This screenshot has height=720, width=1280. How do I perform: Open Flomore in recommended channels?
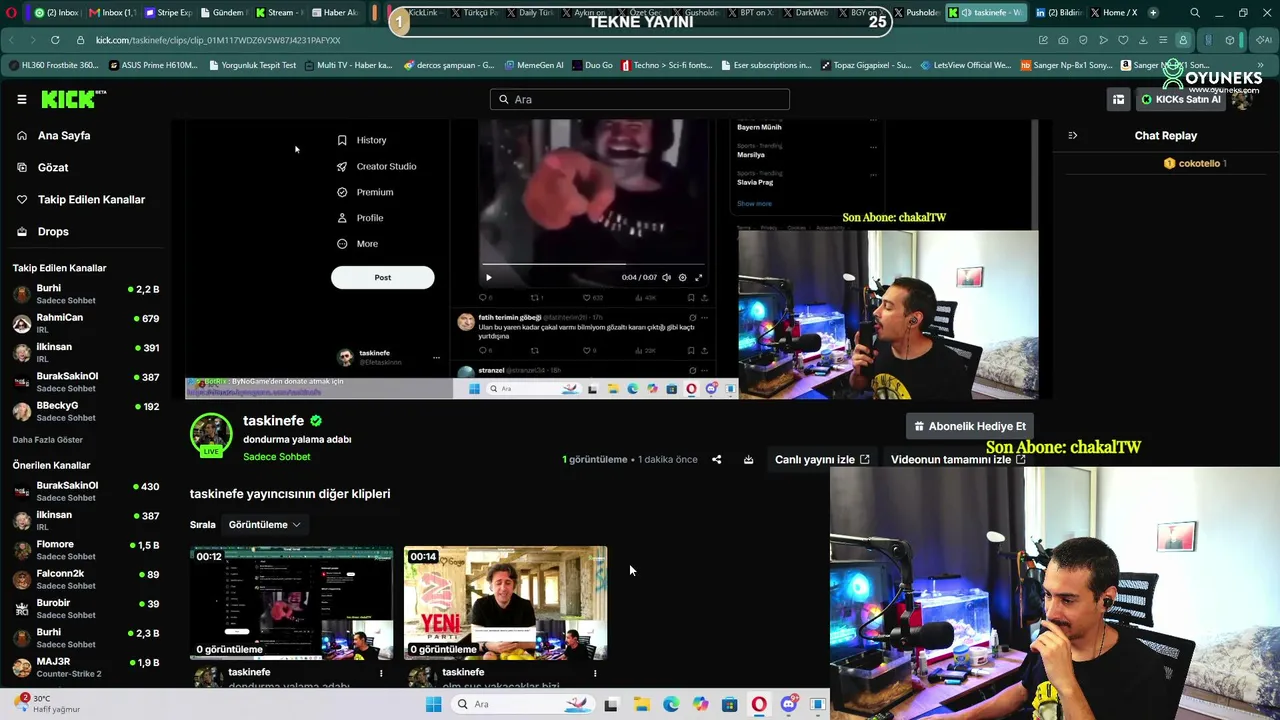(x=86, y=550)
